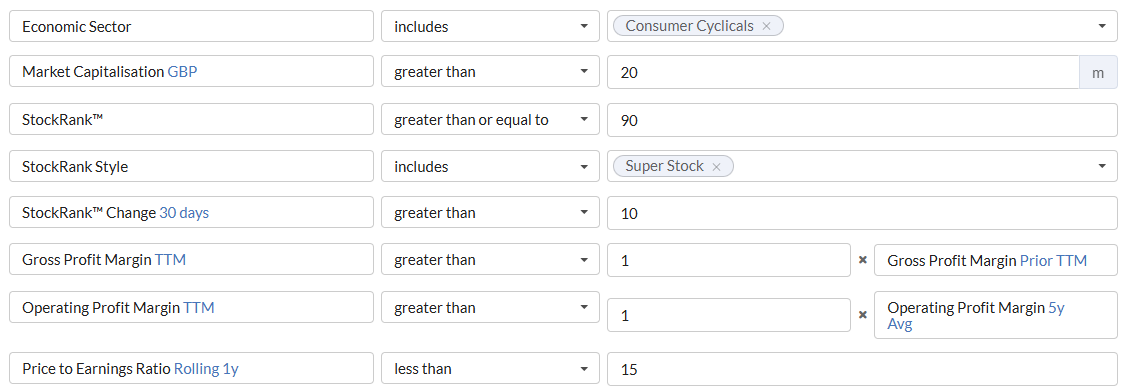Click the 'm' millions unit button
The width and height of the screenshot is (1125, 391).
coord(1098,72)
